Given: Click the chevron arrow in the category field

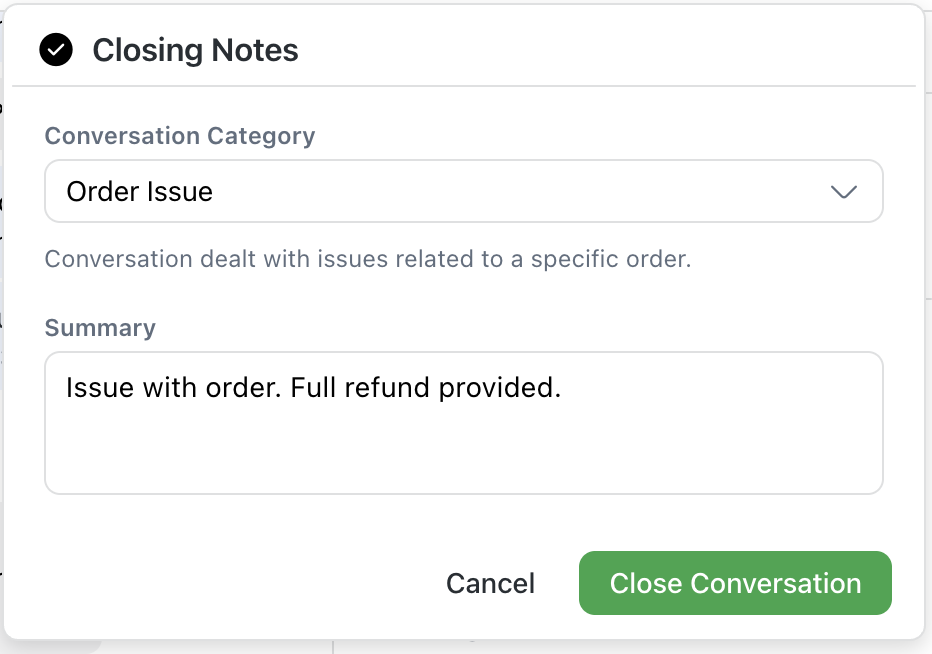Looking at the screenshot, I should [844, 191].
